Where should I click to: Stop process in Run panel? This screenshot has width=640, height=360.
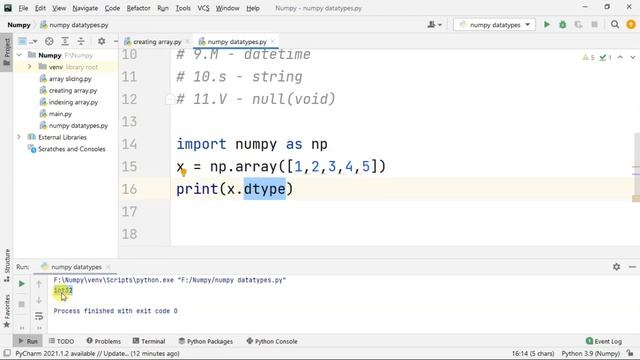coord(22,304)
